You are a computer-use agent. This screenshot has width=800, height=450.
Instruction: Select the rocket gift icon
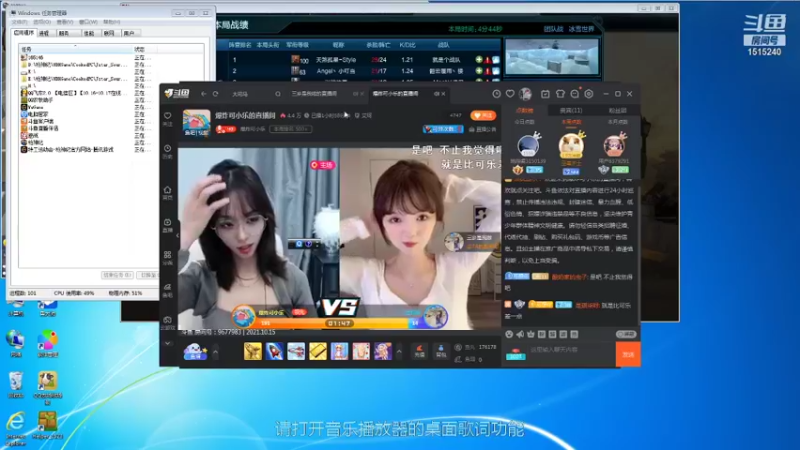[x=274, y=351]
